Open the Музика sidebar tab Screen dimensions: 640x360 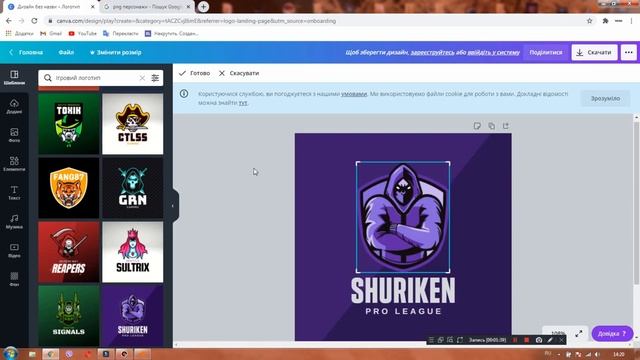click(14, 221)
